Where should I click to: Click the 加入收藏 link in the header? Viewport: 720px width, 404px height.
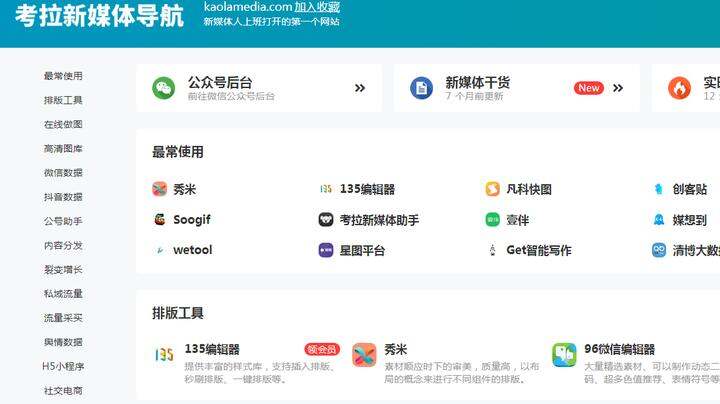(x=317, y=7)
